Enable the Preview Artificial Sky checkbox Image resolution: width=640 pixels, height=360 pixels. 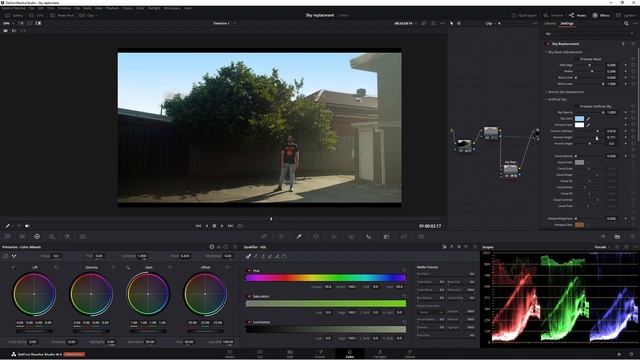point(577,106)
